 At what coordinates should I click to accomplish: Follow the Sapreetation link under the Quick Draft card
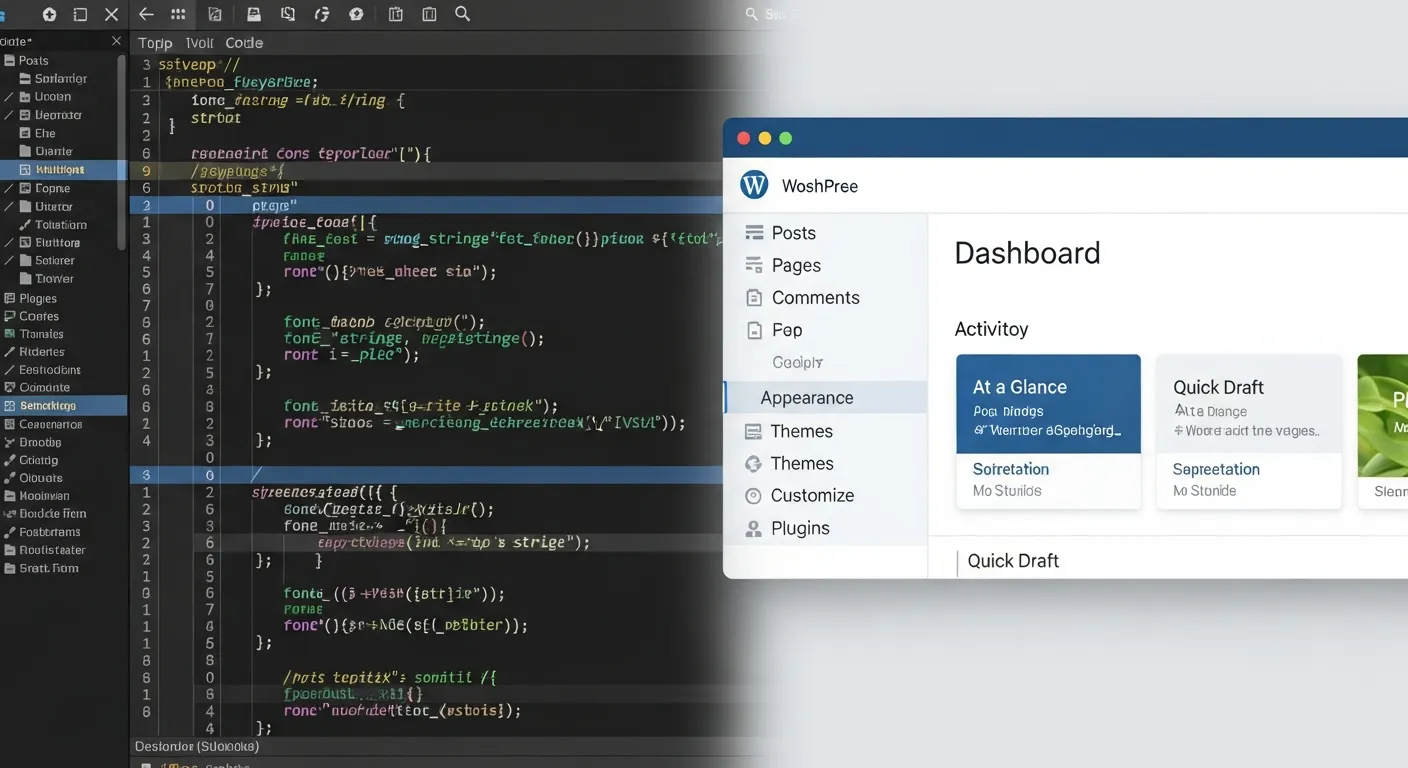coord(1216,469)
